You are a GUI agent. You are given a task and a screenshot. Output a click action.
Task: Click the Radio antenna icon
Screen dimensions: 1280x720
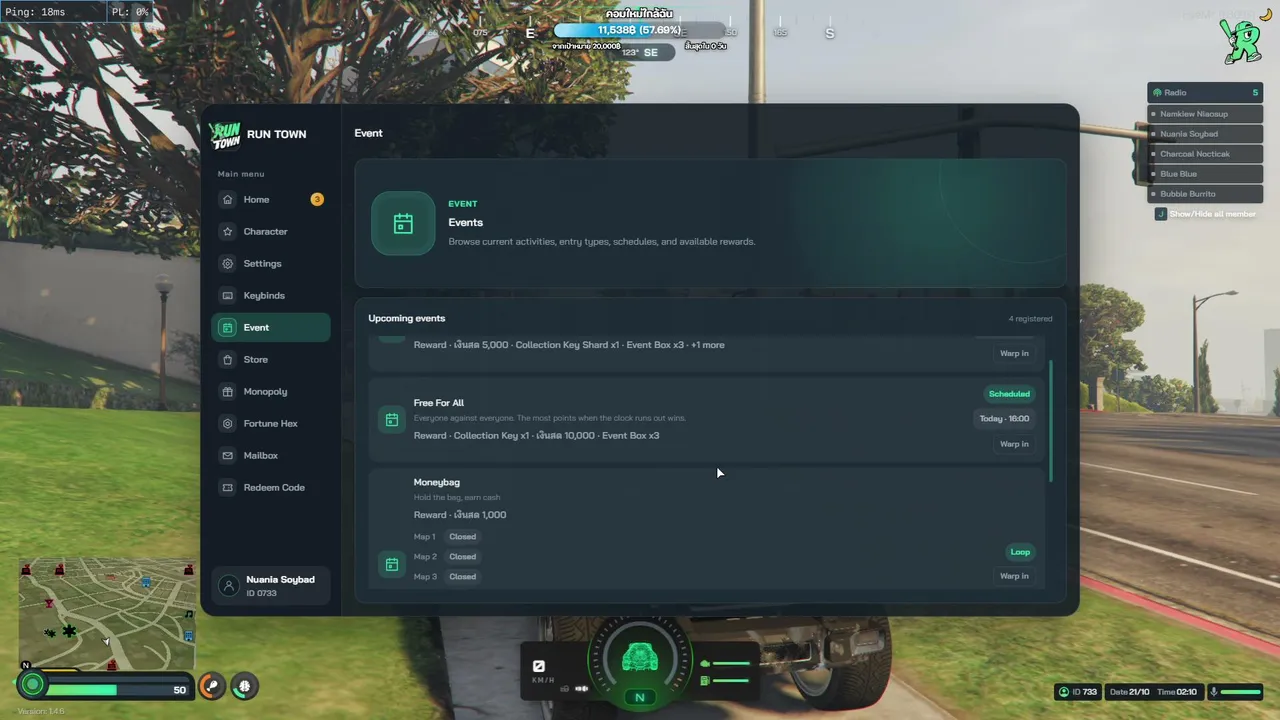tap(1157, 93)
